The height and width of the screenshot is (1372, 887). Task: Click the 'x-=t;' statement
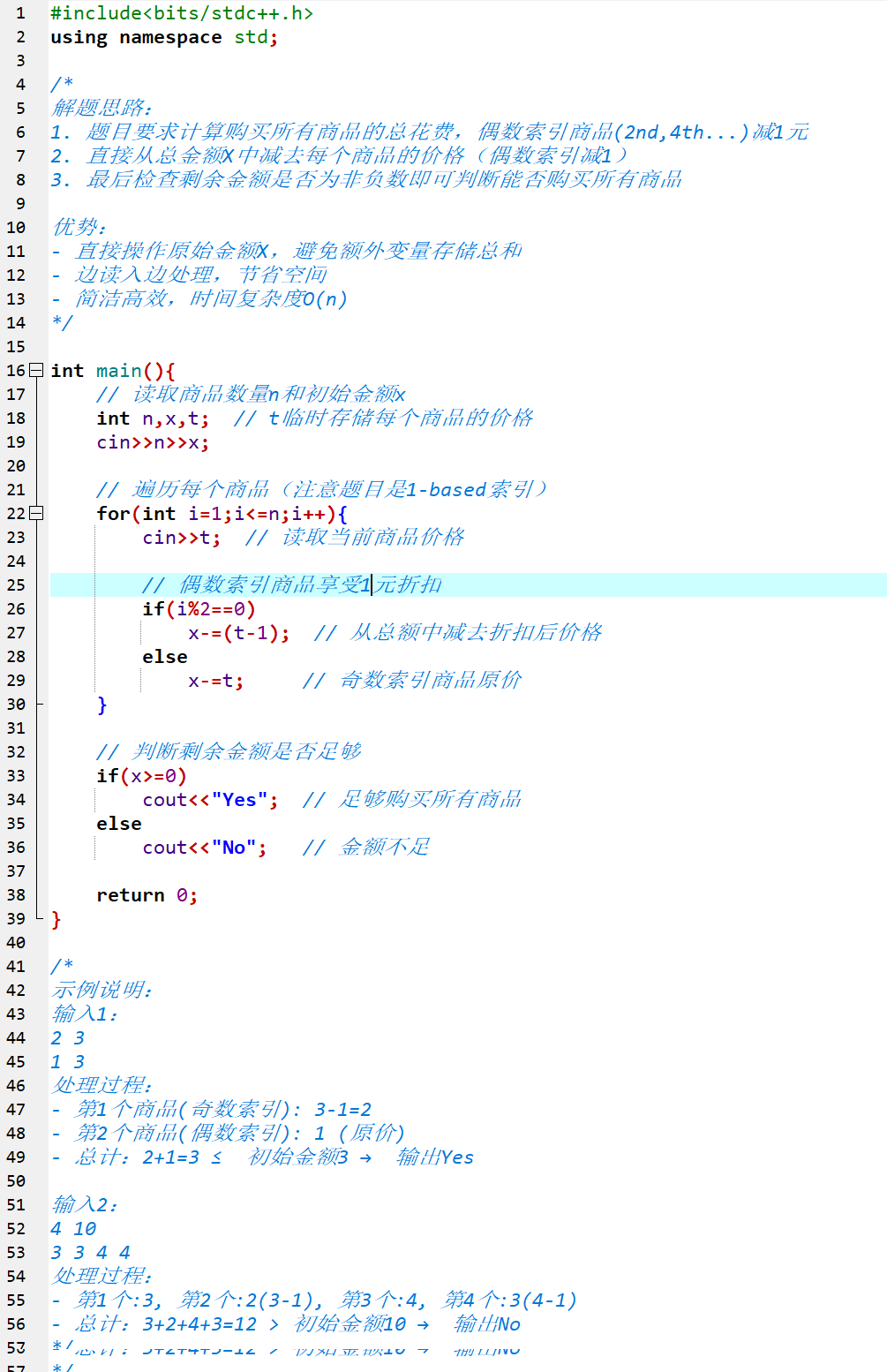[215, 681]
